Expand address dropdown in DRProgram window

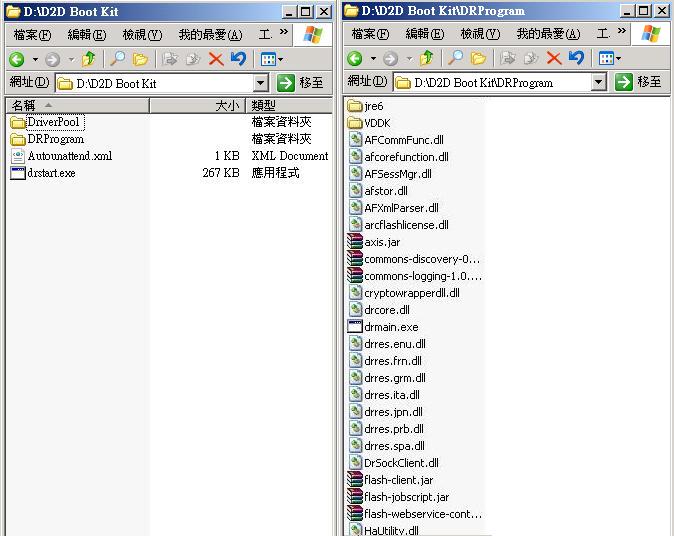(x=598, y=82)
